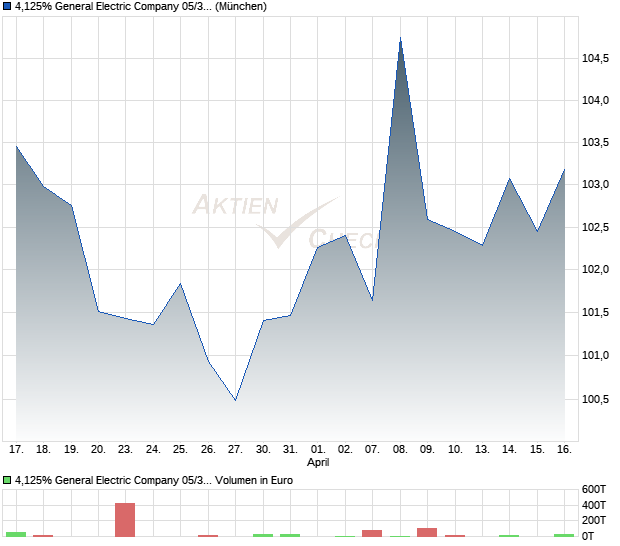The width and height of the screenshot is (620, 546).
Task: Click the volume title 'Volumen in Euro'
Action: 254,480
